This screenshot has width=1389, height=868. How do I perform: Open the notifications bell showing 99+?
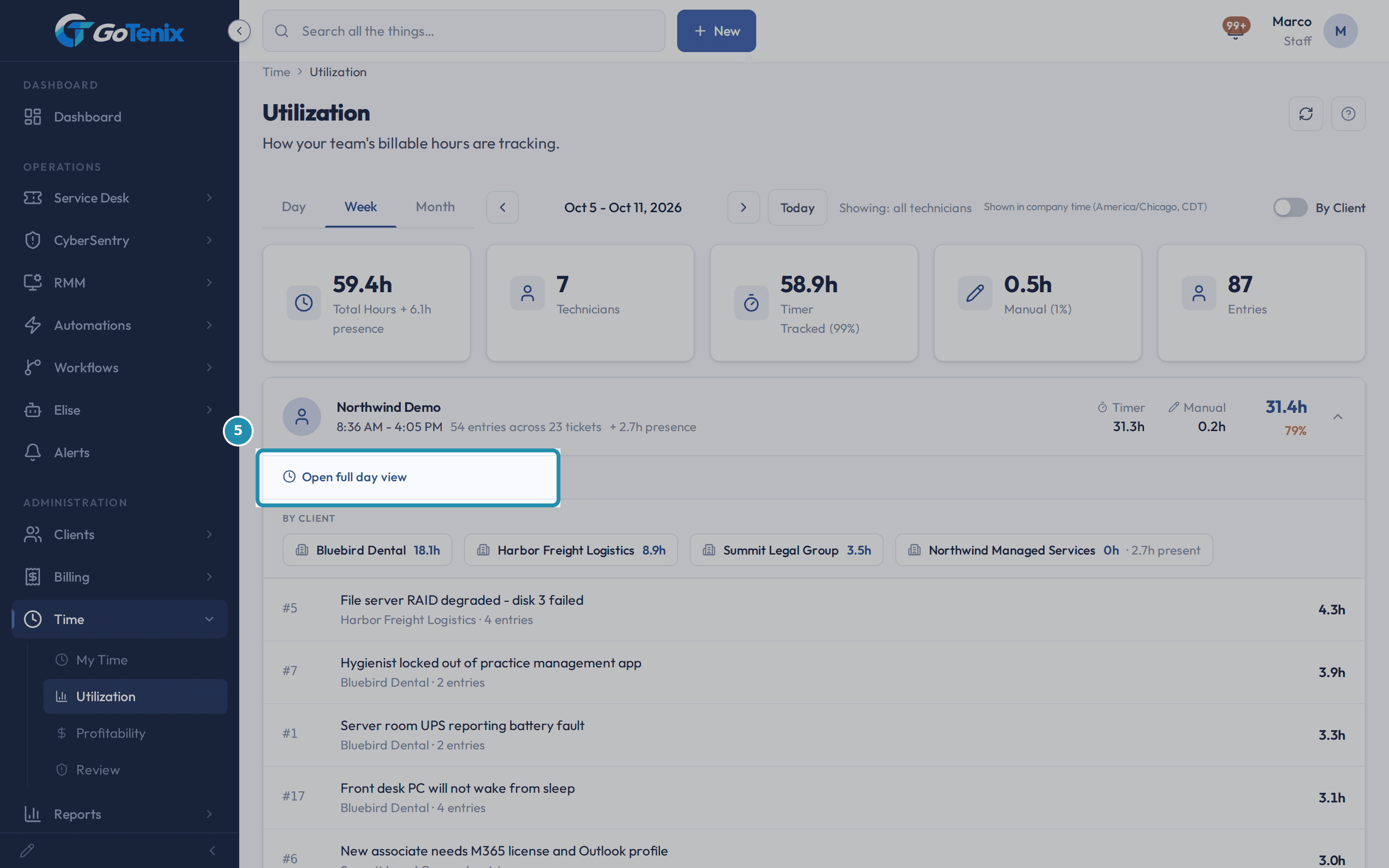(x=1236, y=28)
